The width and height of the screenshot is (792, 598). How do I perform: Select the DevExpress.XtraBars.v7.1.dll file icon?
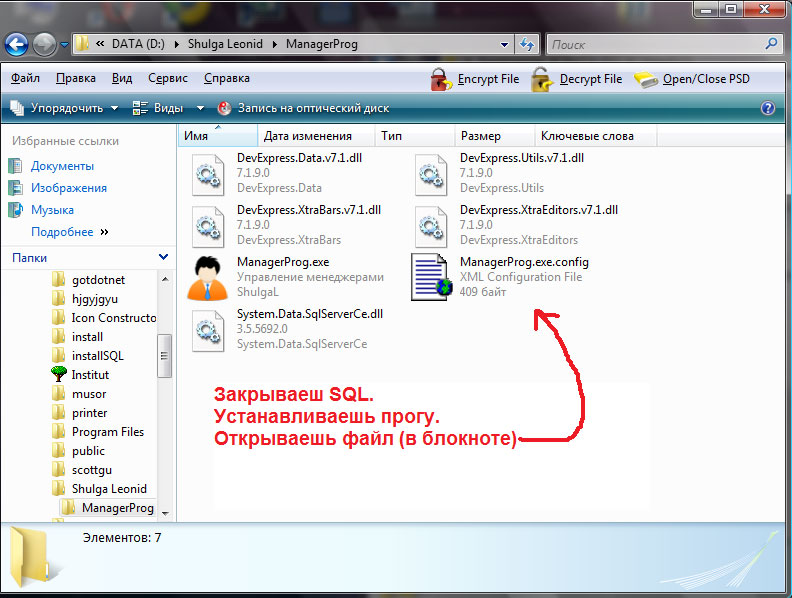(208, 227)
